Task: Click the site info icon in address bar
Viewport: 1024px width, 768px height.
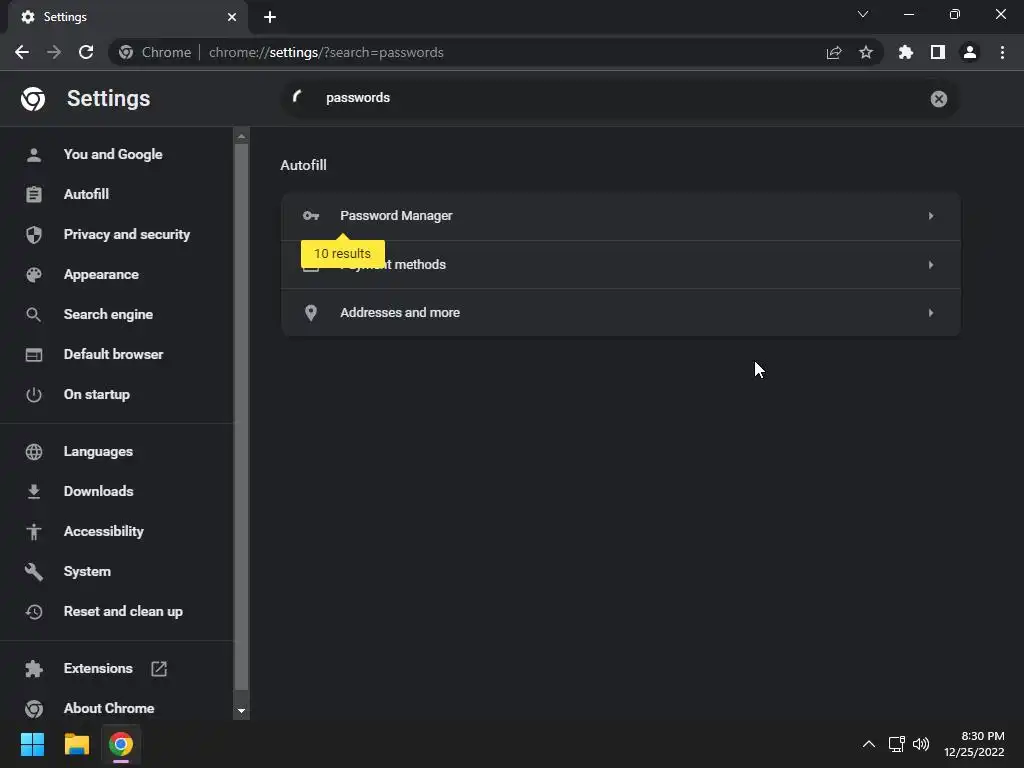Action: click(126, 52)
